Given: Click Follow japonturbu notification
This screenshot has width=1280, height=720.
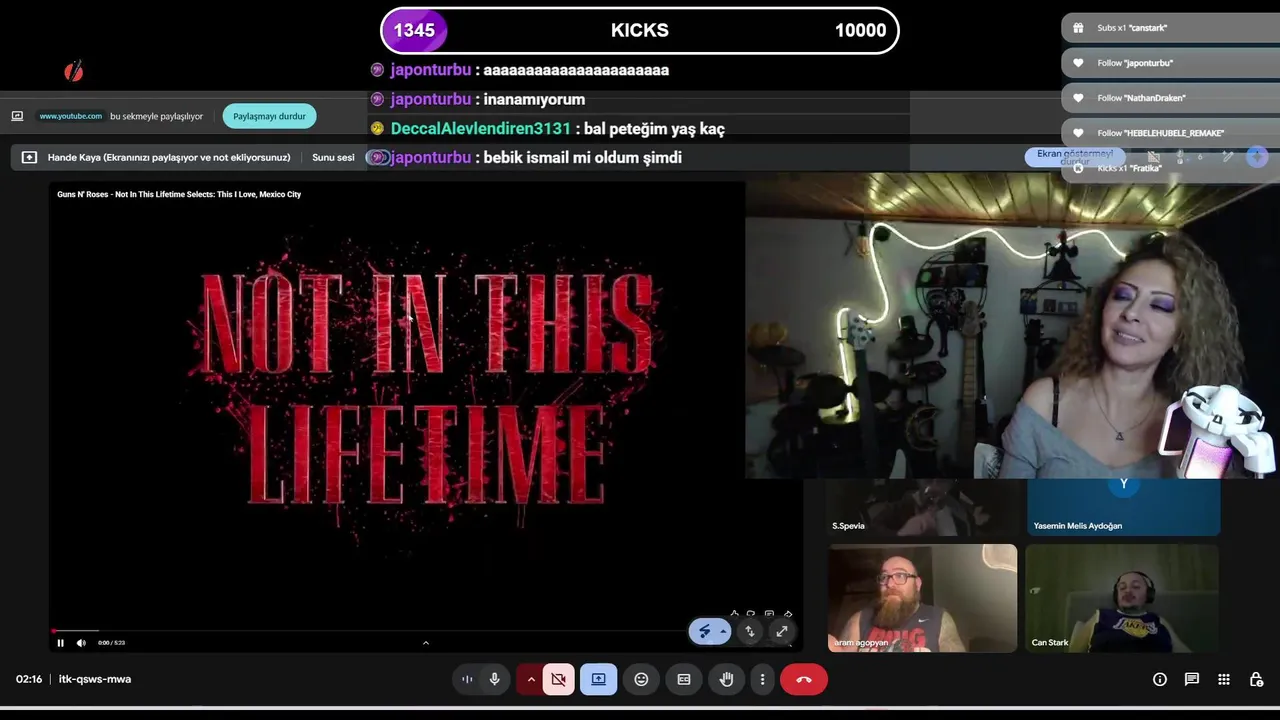Looking at the screenshot, I should click(1170, 63).
